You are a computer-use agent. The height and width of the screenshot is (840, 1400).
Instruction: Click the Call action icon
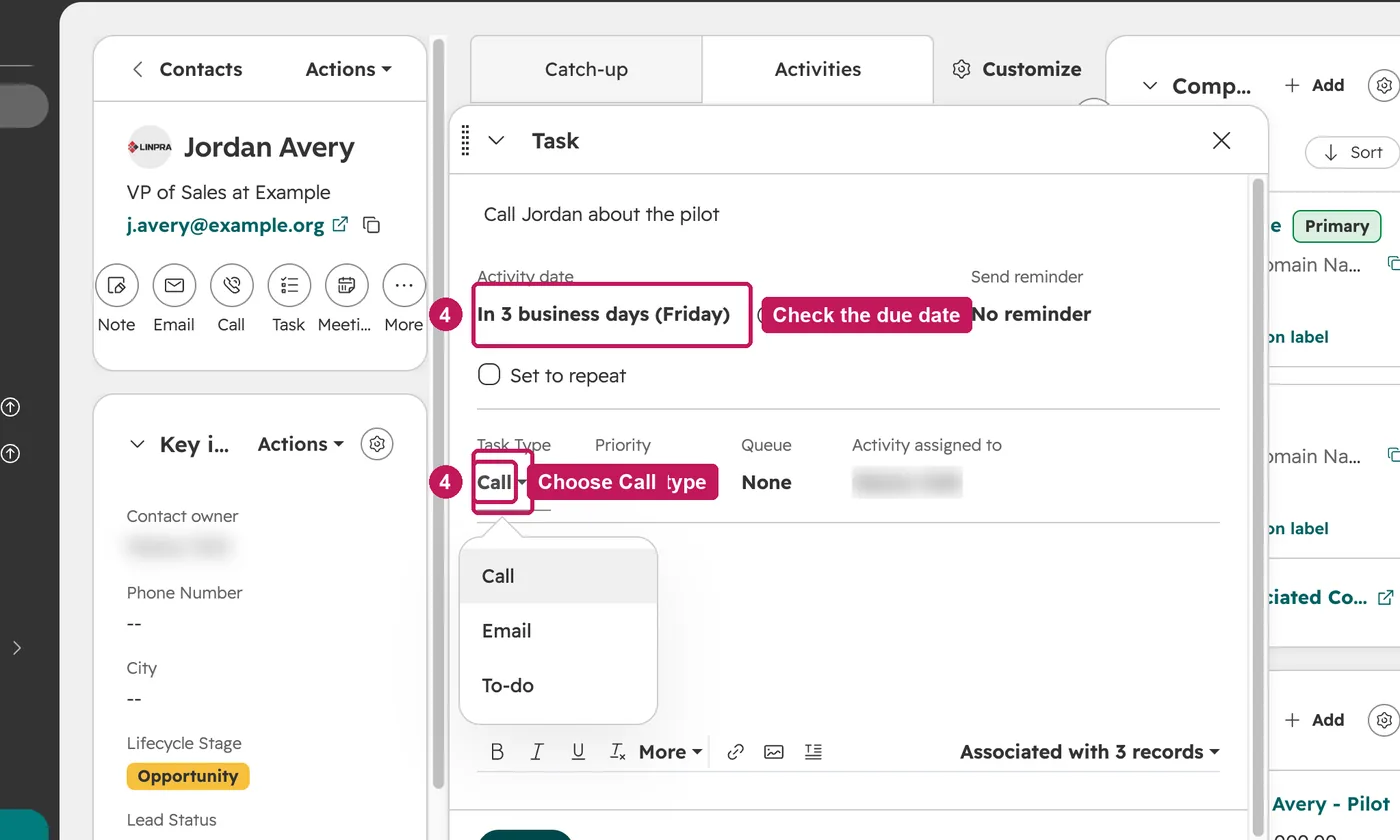(232, 286)
